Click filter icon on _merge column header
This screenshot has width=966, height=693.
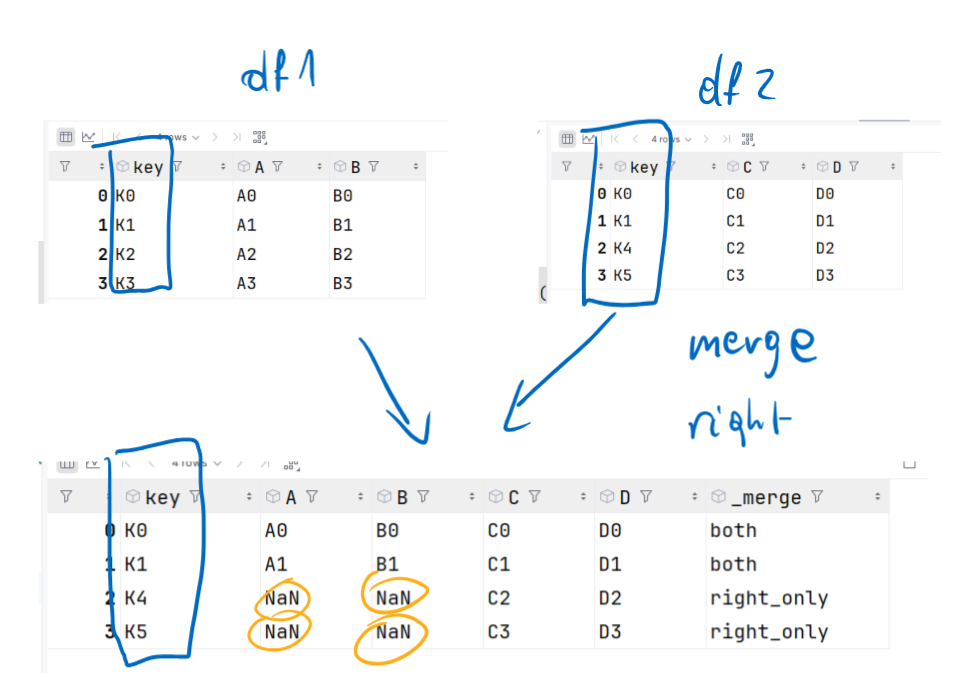(817, 496)
